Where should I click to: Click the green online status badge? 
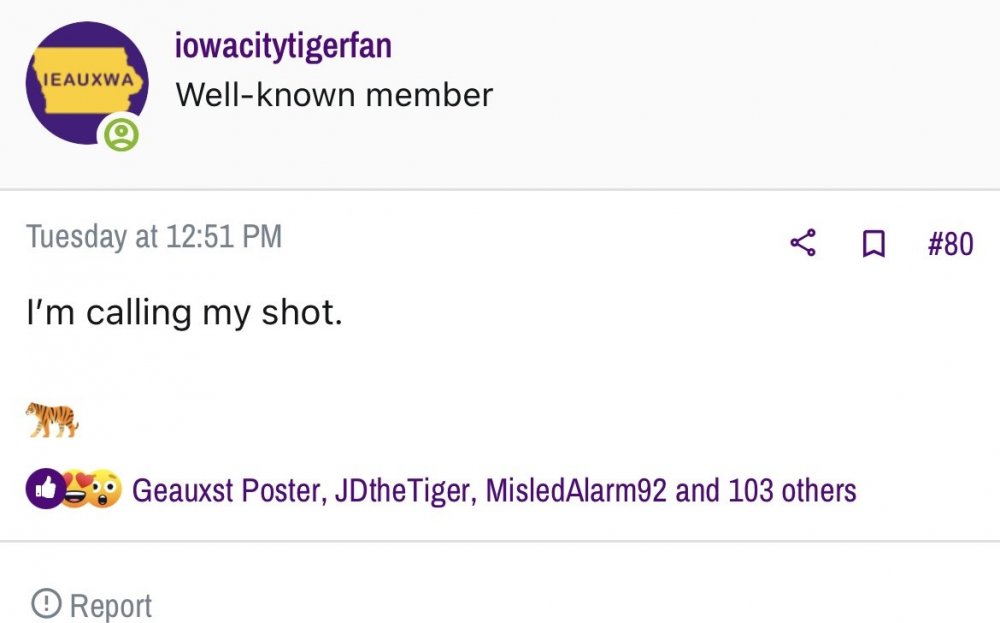(x=121, y=135)
